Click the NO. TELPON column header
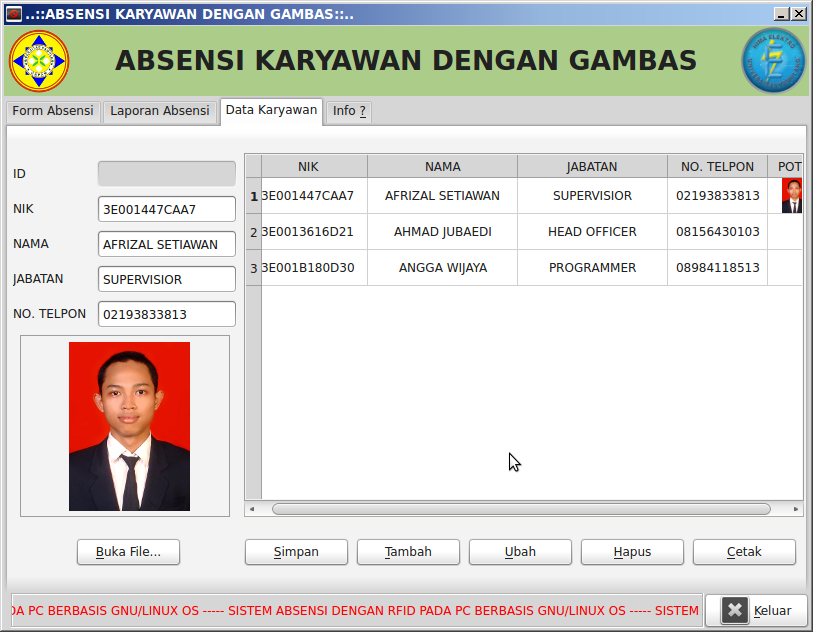The width and height of the screenshot is (813, 632). pyautogui.click(x=717, y=166)
